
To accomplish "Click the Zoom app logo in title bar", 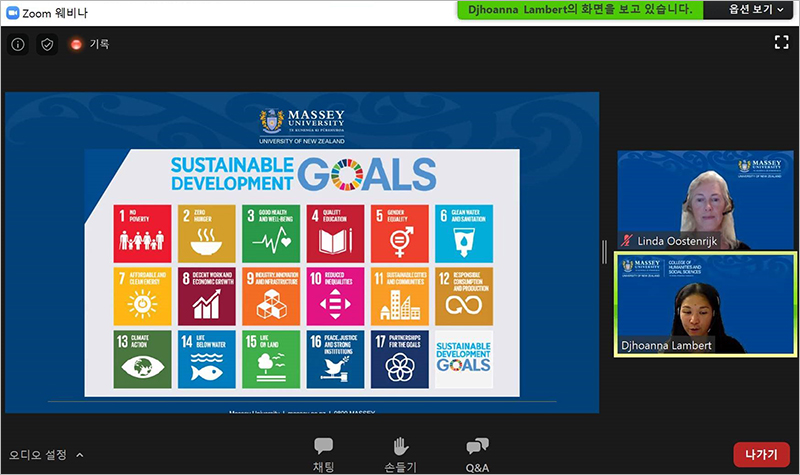I will (x=12, y=13).
